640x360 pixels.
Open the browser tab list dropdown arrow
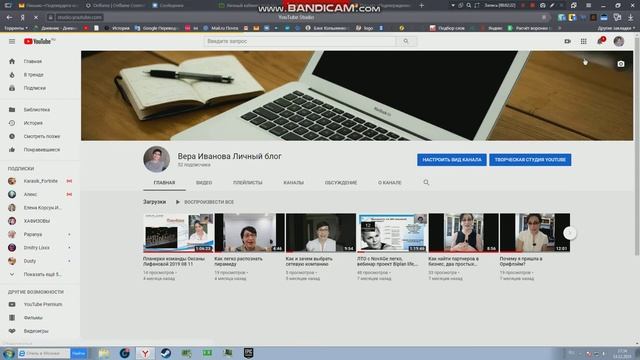453,5
